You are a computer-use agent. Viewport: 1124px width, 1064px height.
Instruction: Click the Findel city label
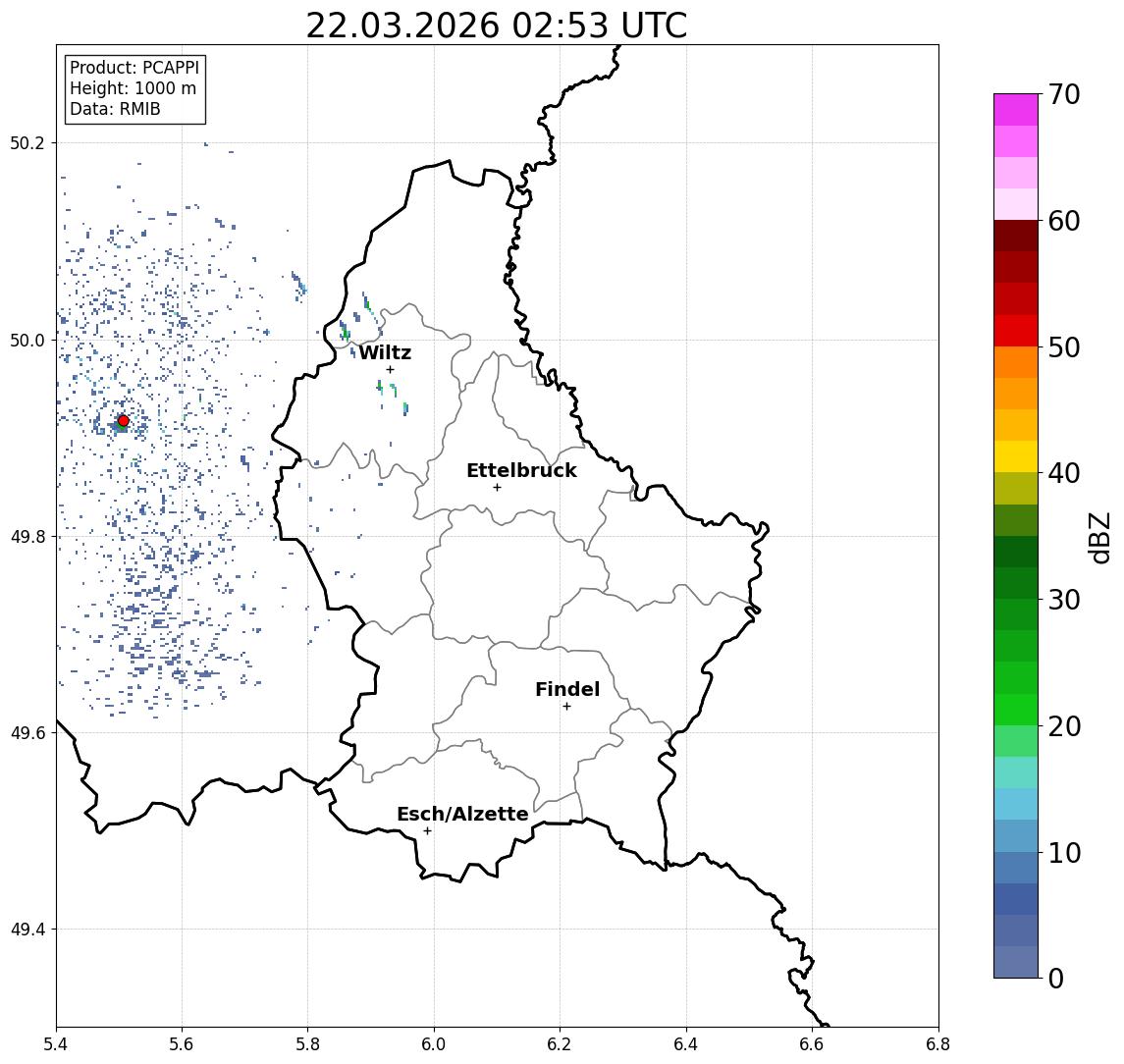click(x=567, y=690)
